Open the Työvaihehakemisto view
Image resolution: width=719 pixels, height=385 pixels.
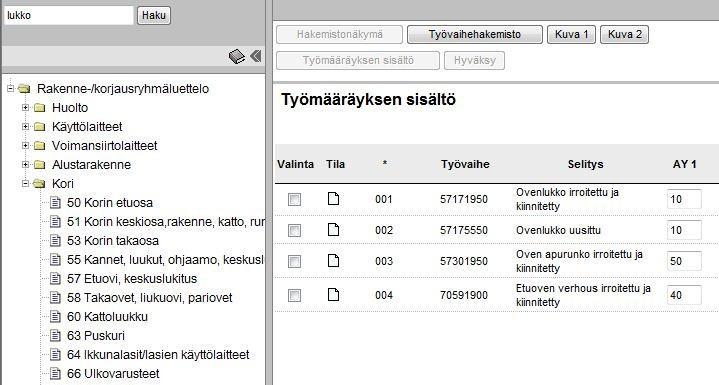pos(475,34)
